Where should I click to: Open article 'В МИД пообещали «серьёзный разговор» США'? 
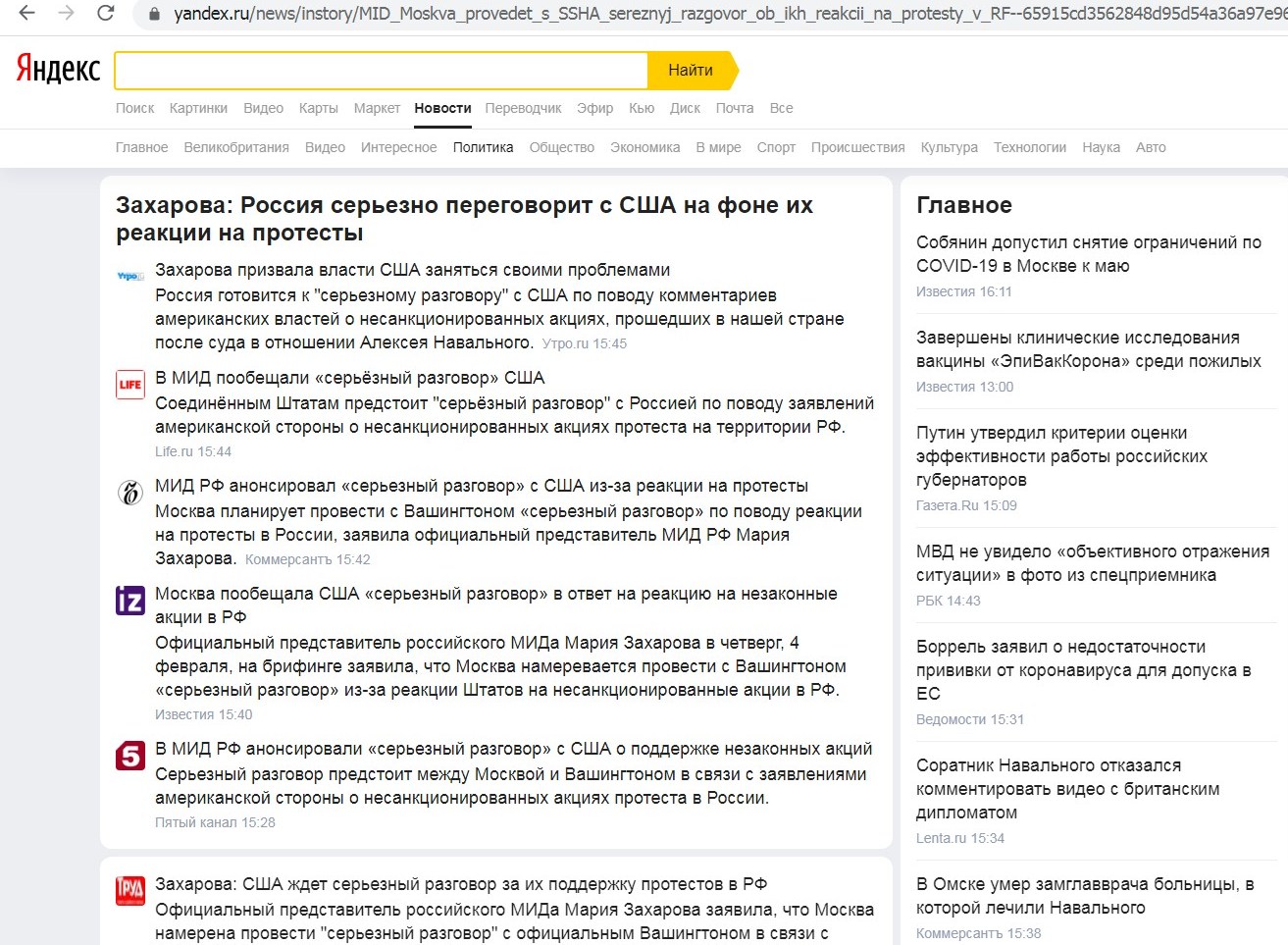pyautogui.click(x=350, y=378)
